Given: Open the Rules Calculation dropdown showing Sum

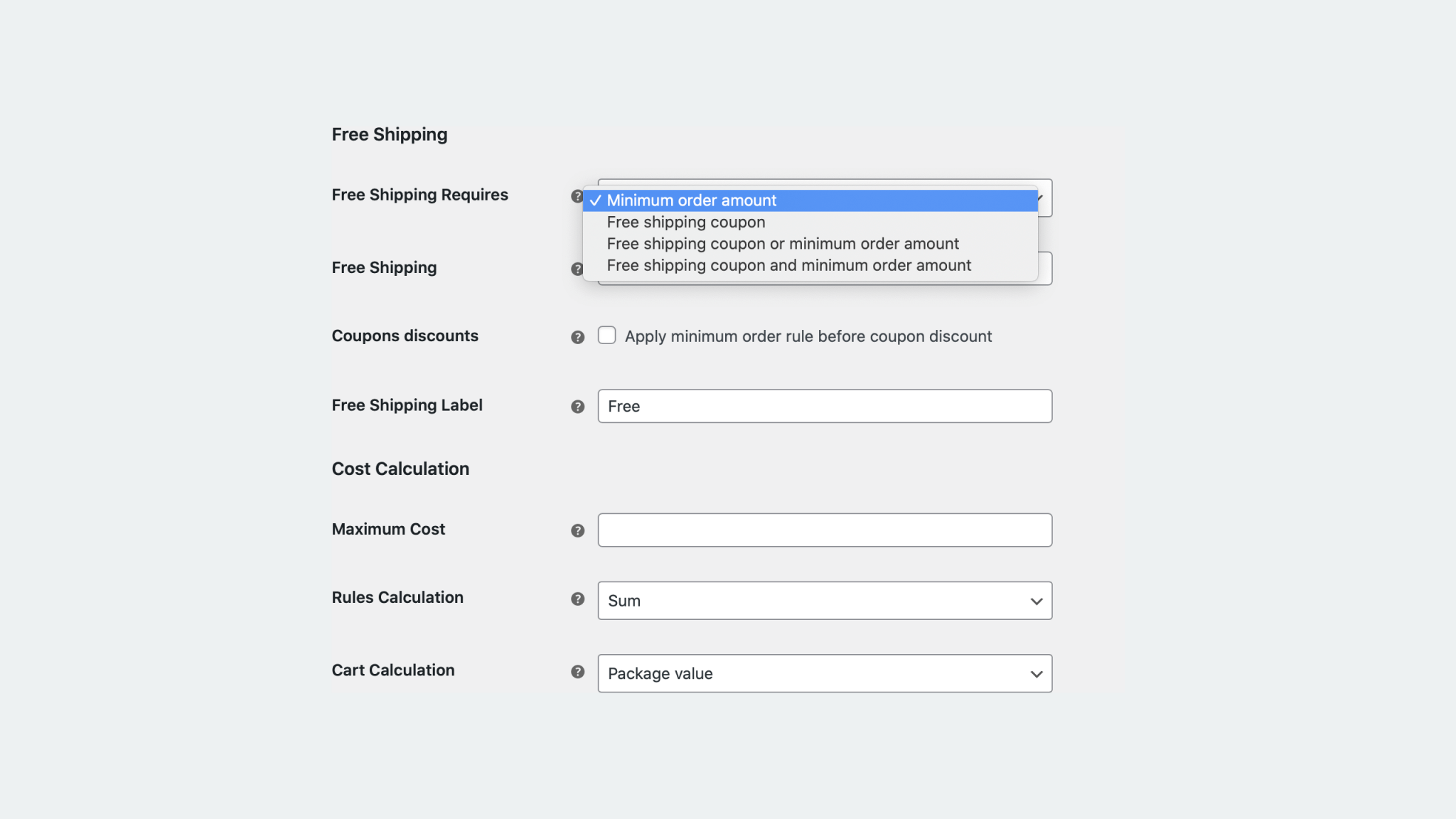Looking at the screenshot, I should click(825, 600).
